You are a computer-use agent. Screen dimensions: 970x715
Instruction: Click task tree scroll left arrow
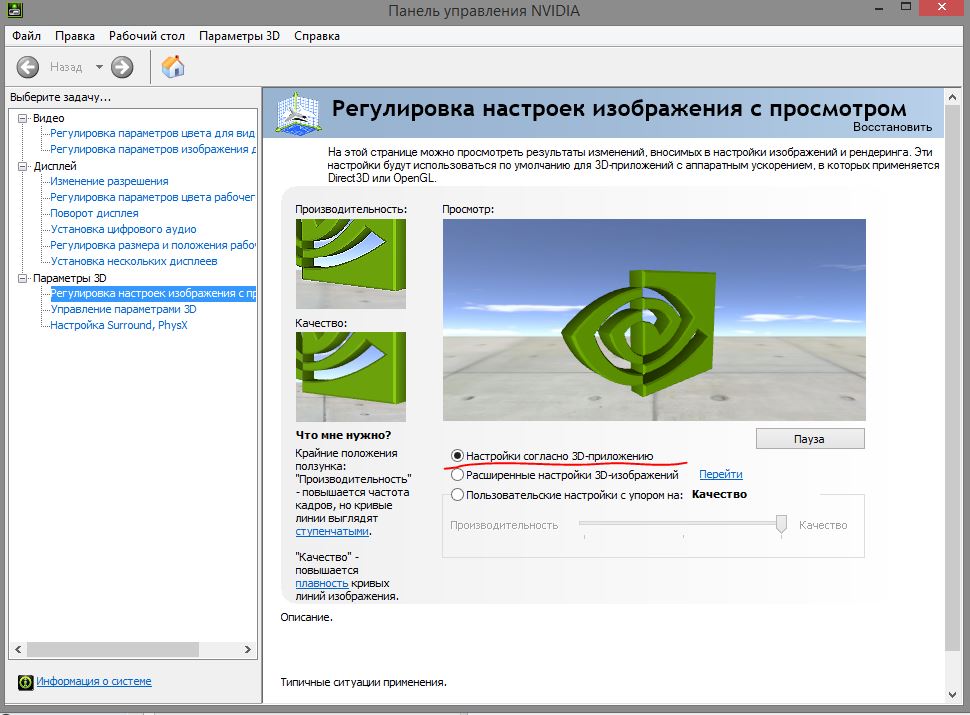(x=18, y=649)
